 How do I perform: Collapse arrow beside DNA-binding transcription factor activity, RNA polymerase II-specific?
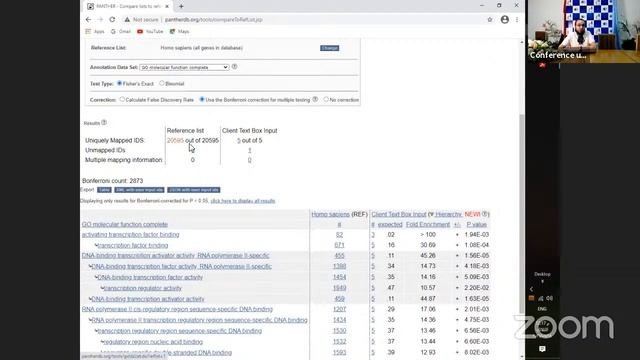(x=90, y=267)
